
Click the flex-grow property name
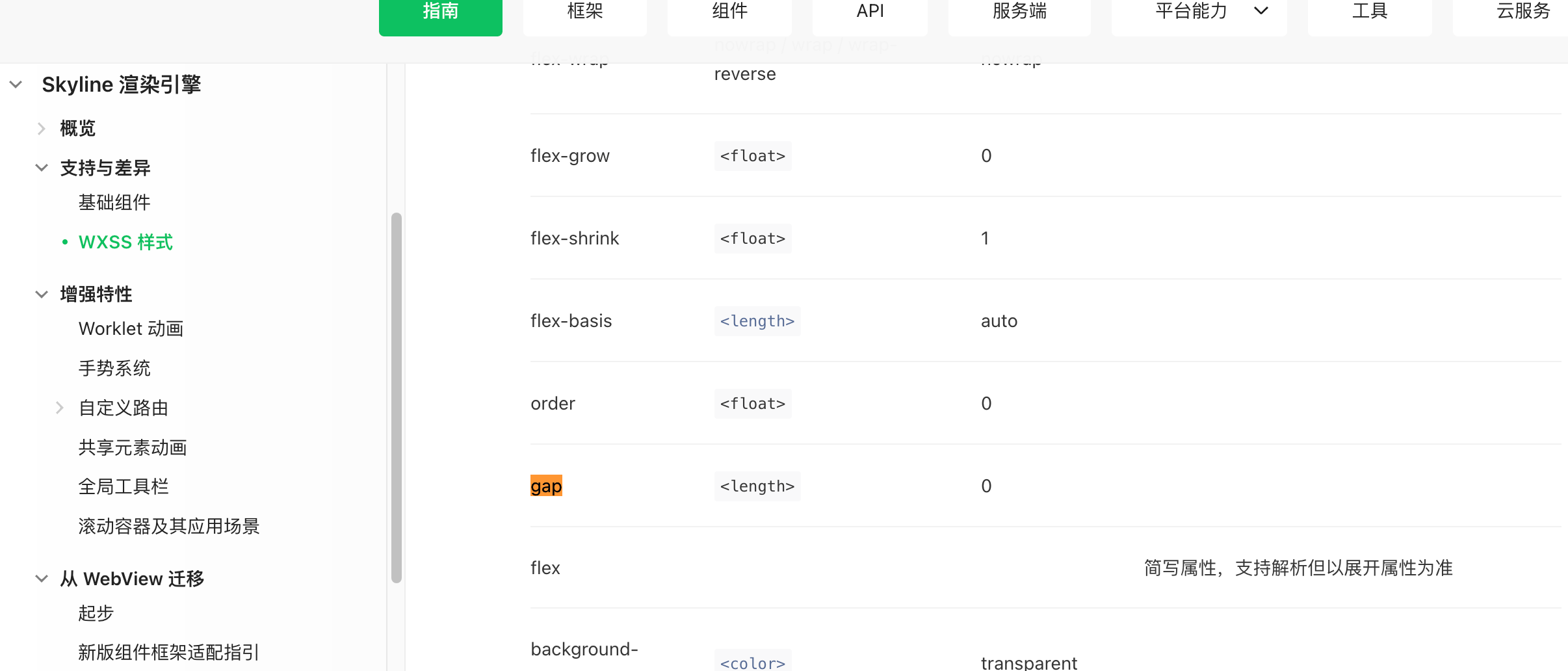(x=570, y=156)
